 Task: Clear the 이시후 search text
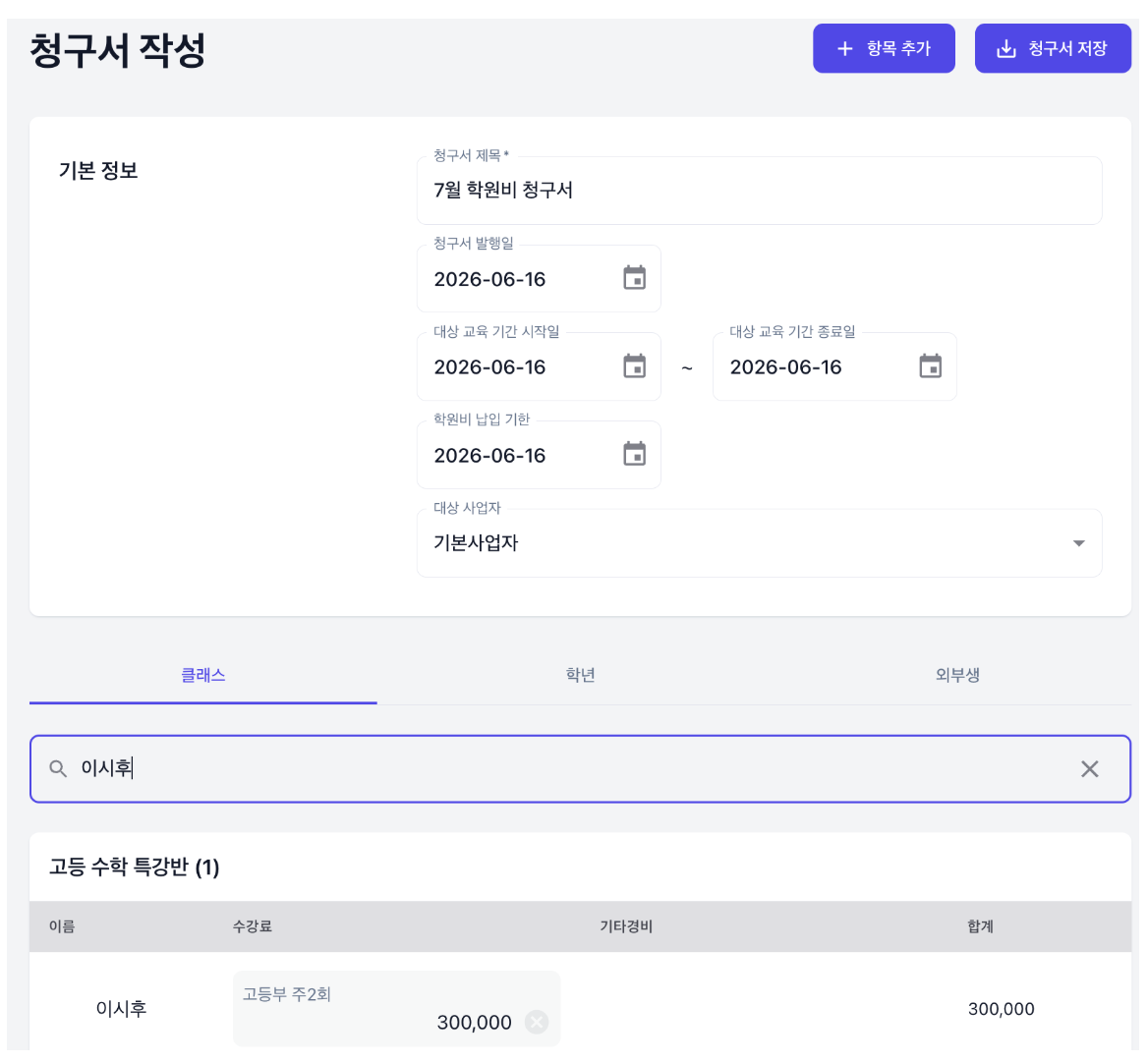tap(1089, 769)
